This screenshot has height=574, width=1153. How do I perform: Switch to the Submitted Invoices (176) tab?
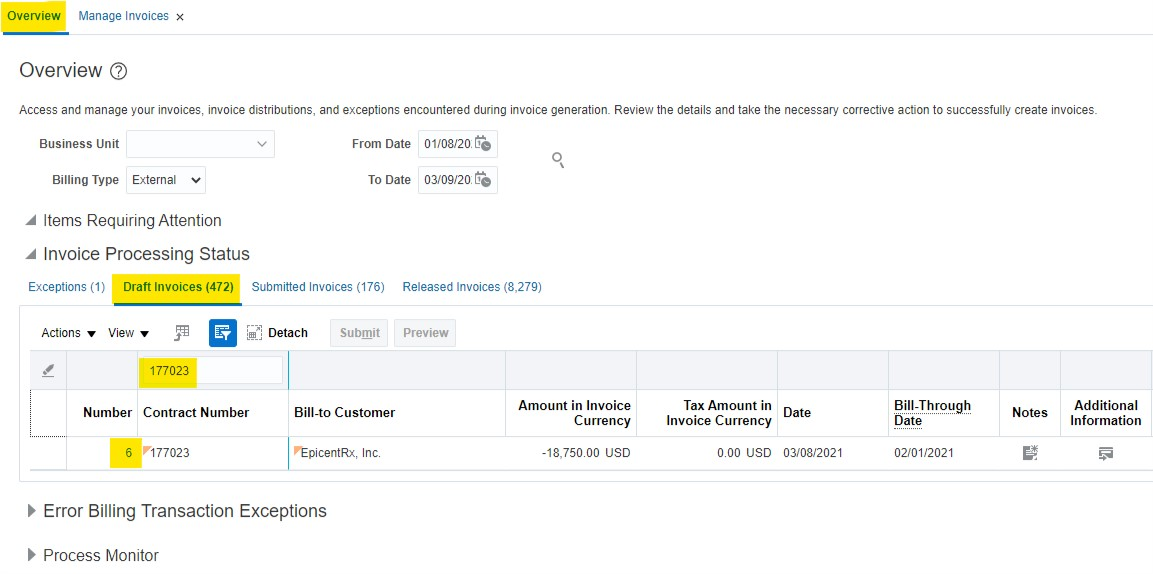pos(318,287)
